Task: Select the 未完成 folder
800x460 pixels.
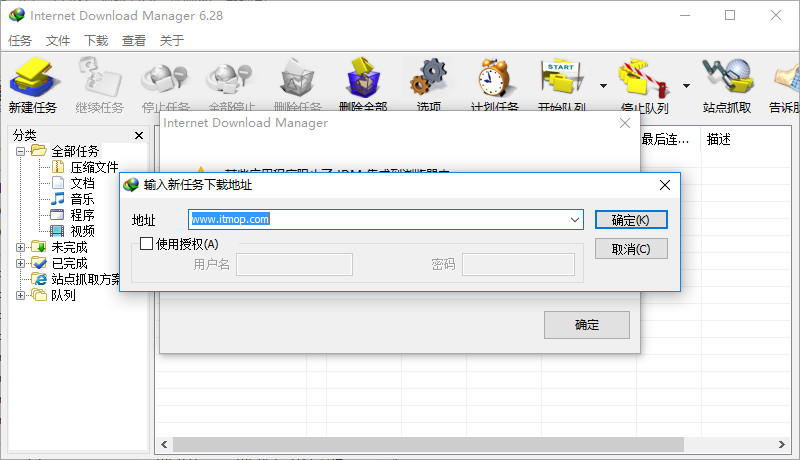Action: pos(69,247)
